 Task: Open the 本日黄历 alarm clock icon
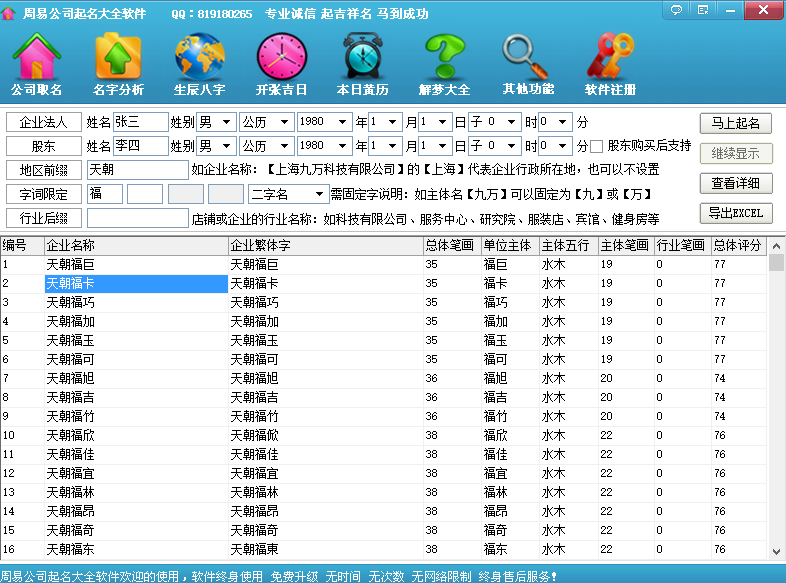click(x=362, y=58)
